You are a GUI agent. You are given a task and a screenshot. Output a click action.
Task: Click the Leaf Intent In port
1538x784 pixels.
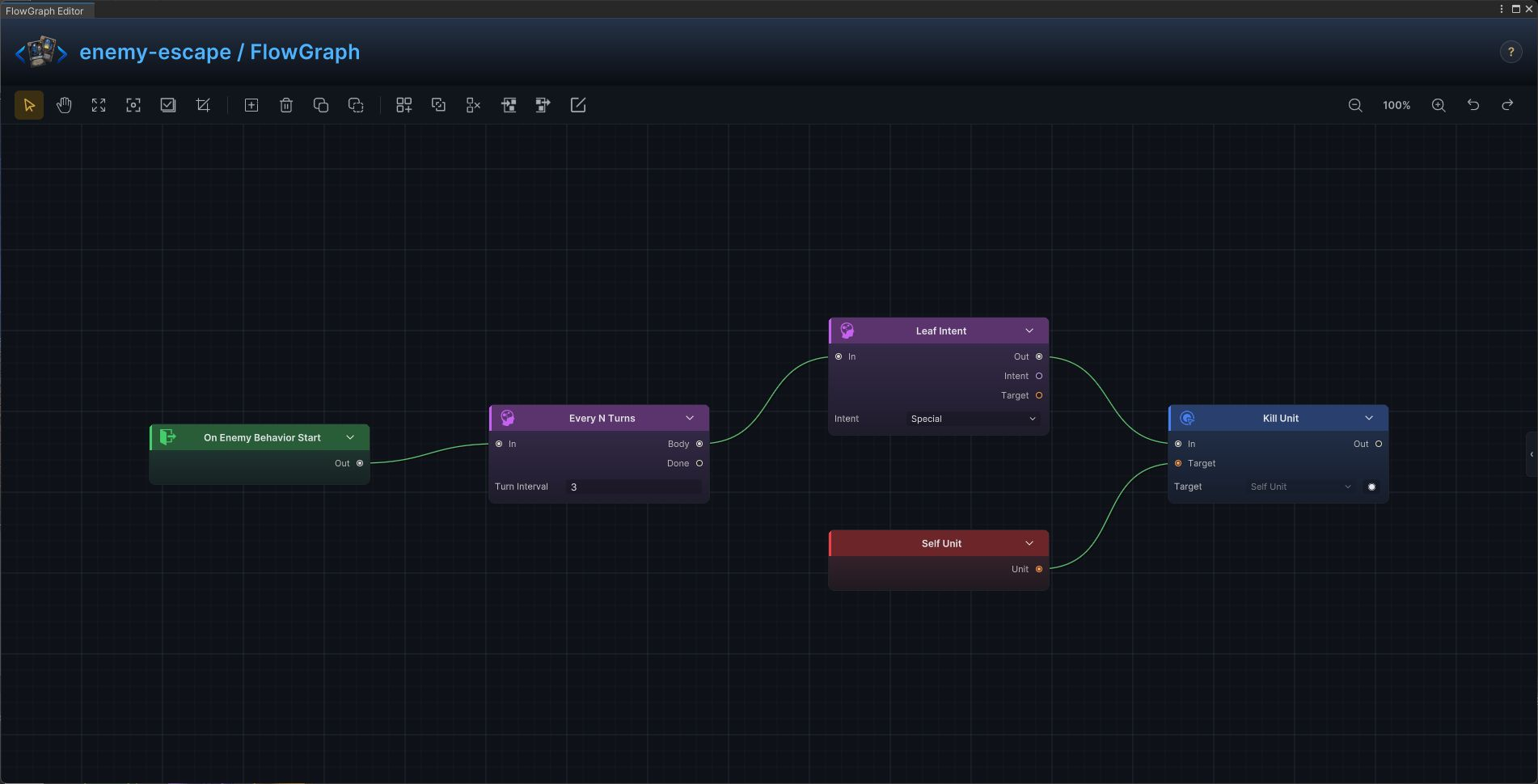(839, 356)
